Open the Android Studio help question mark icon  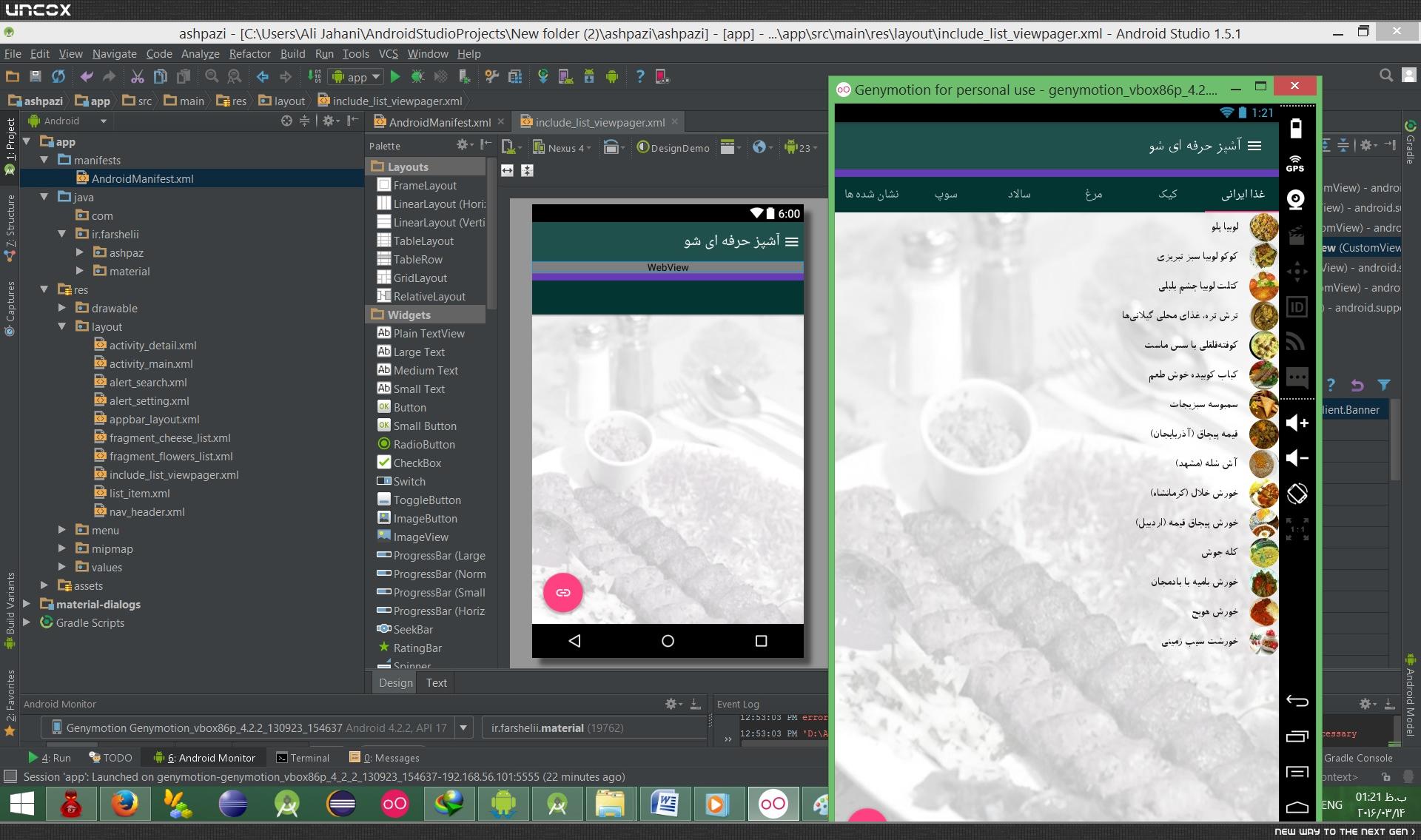640,76
